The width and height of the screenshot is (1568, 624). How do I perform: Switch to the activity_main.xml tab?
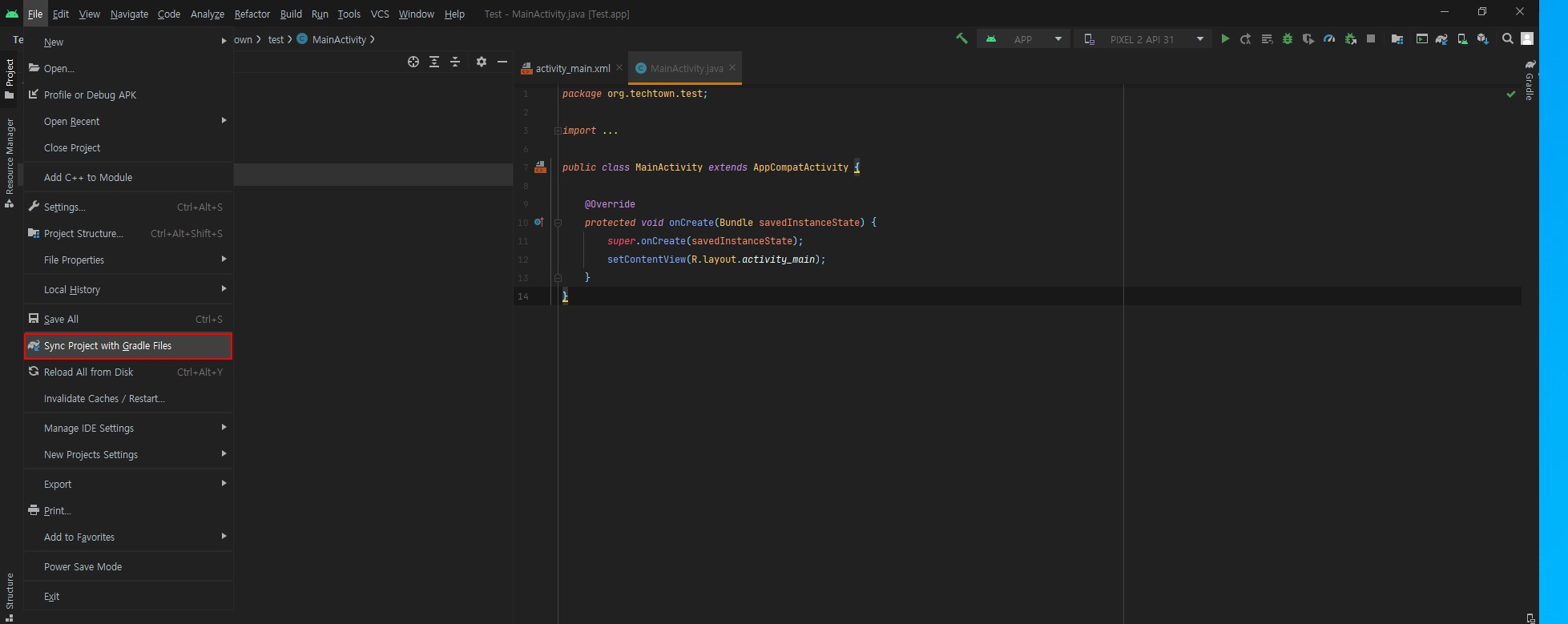[572, 69]
